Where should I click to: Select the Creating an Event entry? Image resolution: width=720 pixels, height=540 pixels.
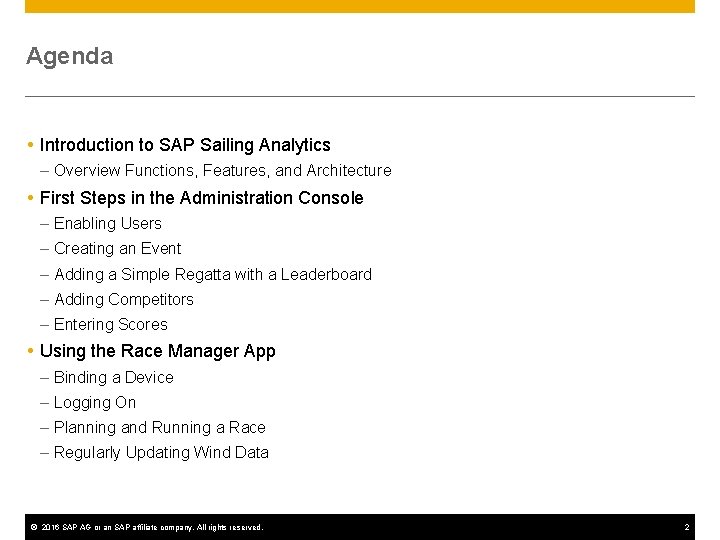(117, 249)
